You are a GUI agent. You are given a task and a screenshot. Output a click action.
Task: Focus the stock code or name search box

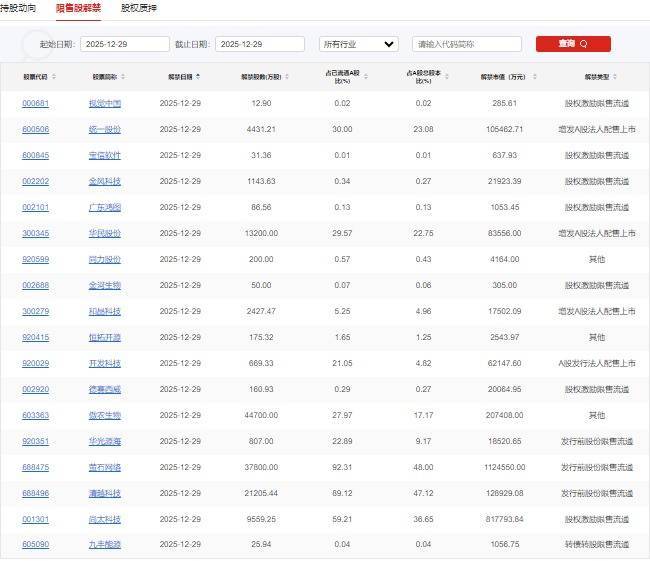(466, 44)
